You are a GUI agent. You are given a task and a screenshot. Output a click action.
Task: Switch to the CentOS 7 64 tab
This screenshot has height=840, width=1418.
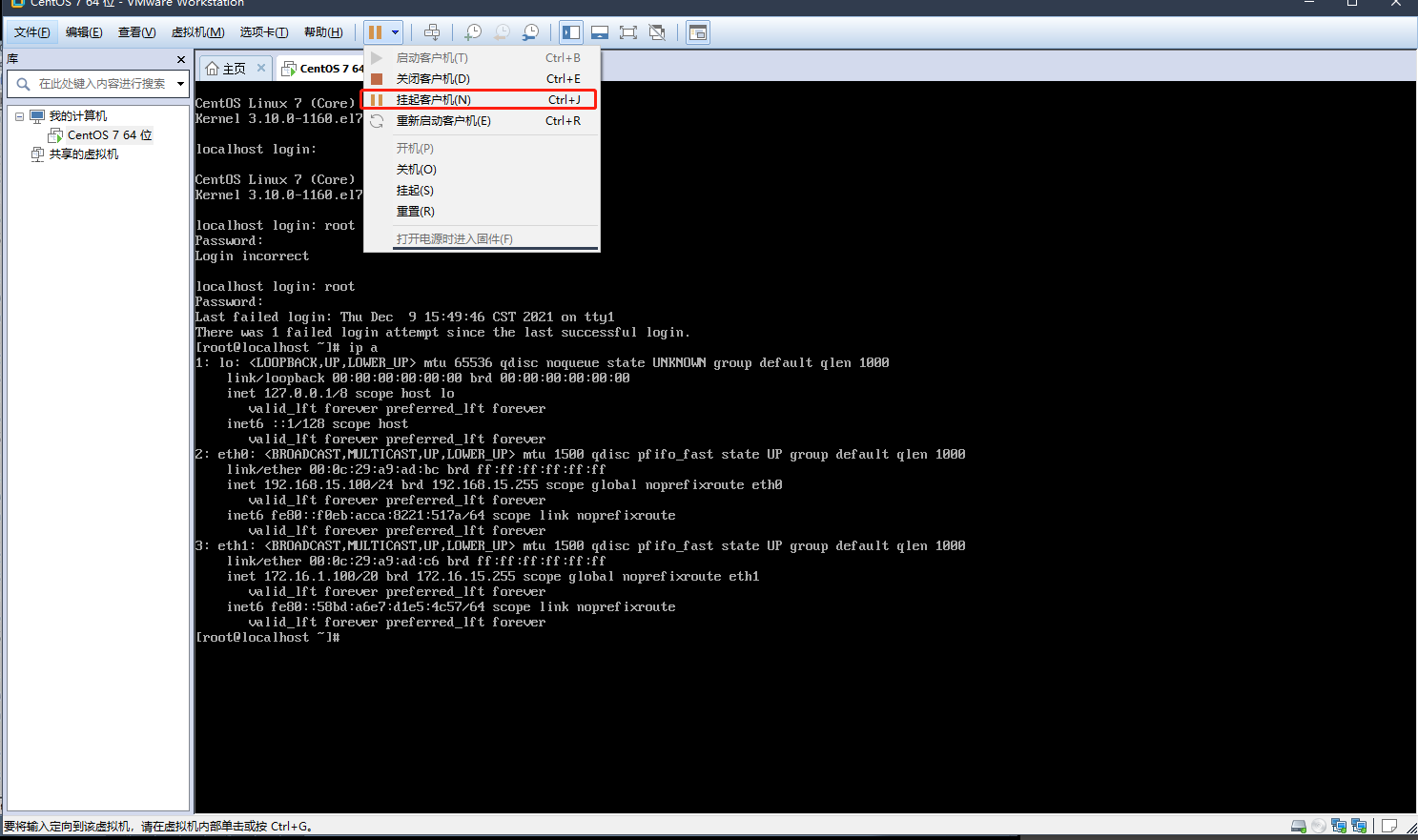(x=322, y=69)
